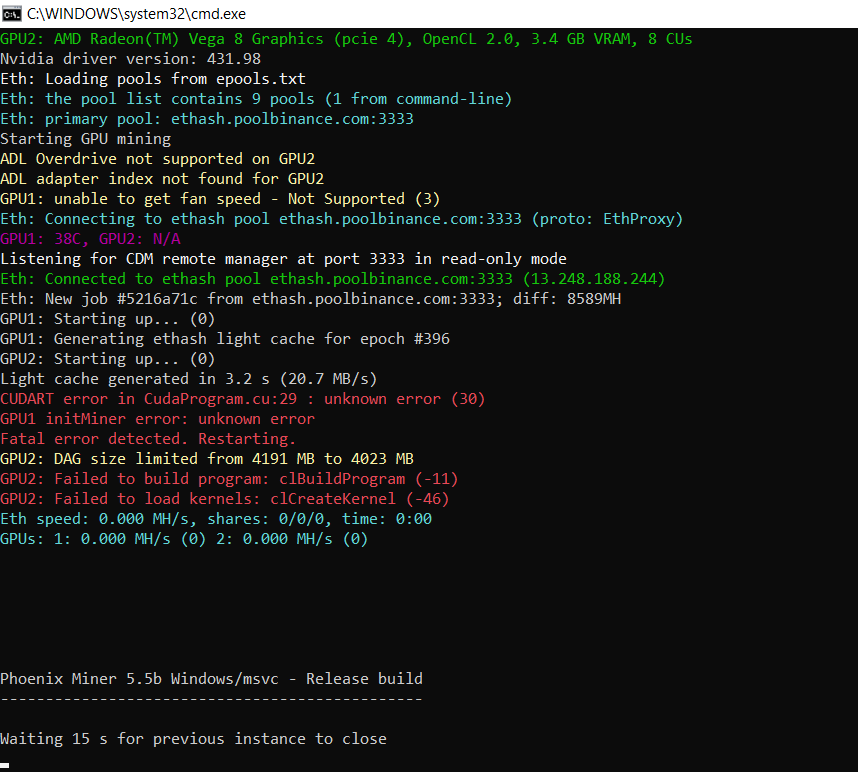Click 'Fatal error detected. Restarting.' line

pos(148,439)
